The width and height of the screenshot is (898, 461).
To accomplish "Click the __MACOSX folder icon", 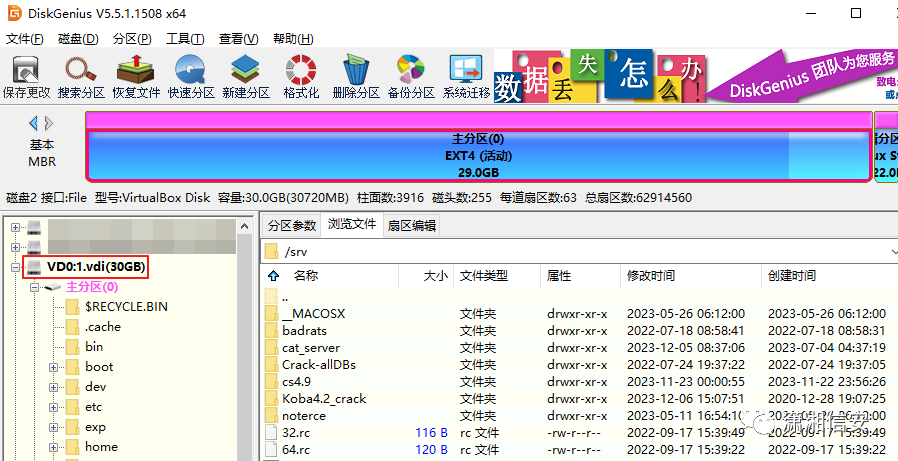I will [271, 314].
